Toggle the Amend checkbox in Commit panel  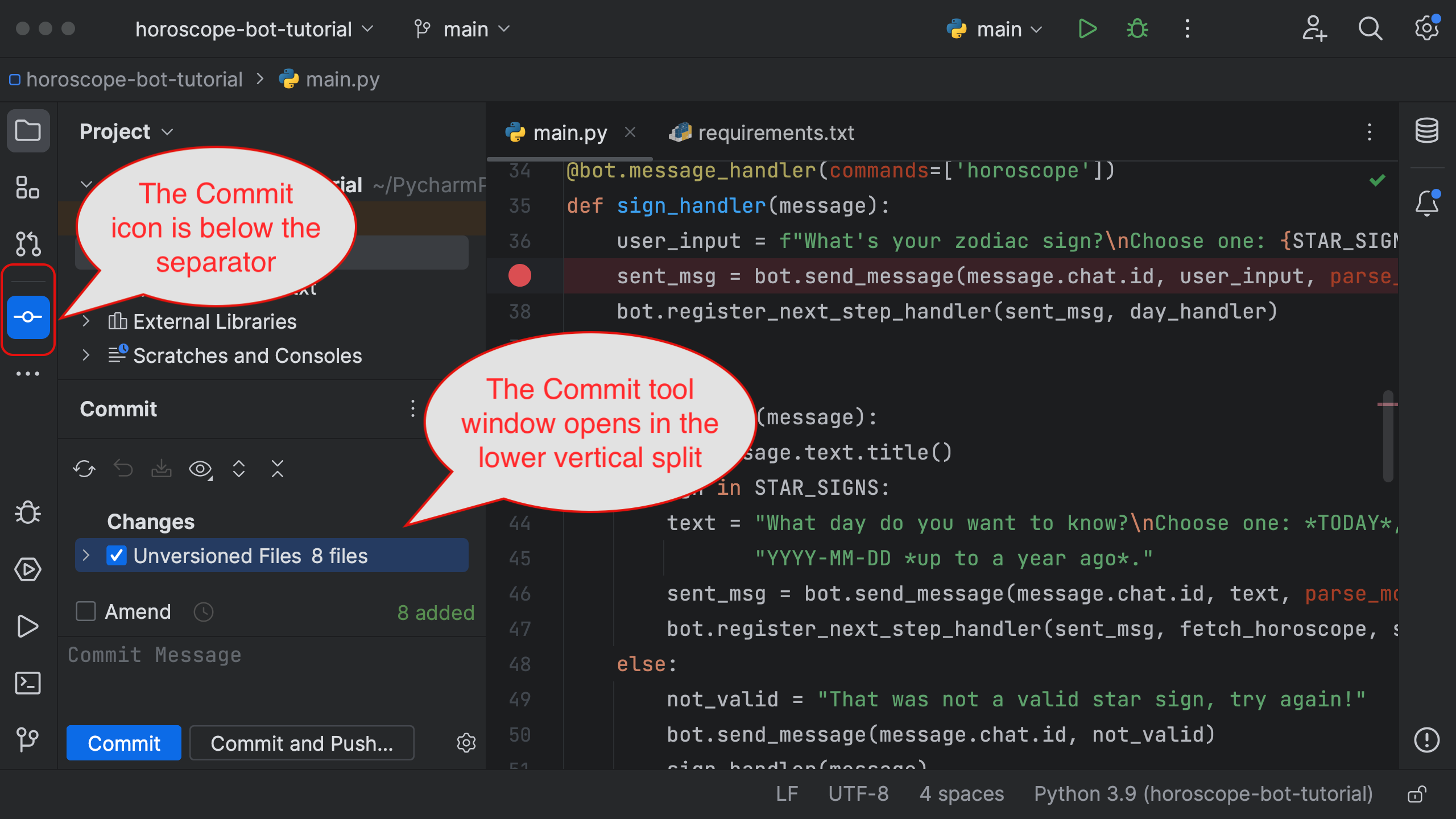86,610
